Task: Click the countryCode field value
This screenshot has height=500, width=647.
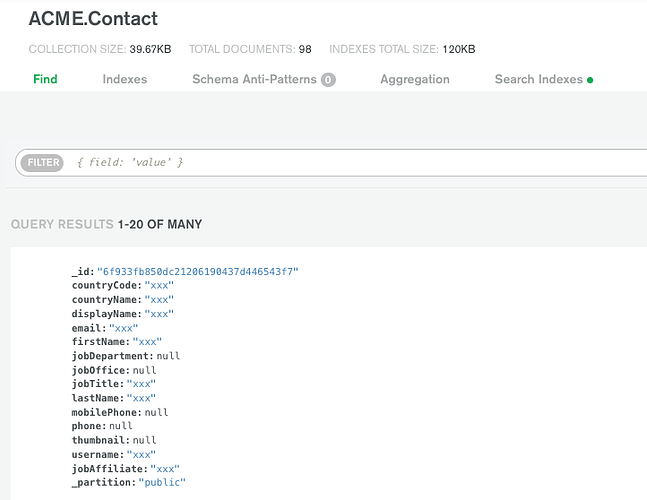Action: point(159,286)
